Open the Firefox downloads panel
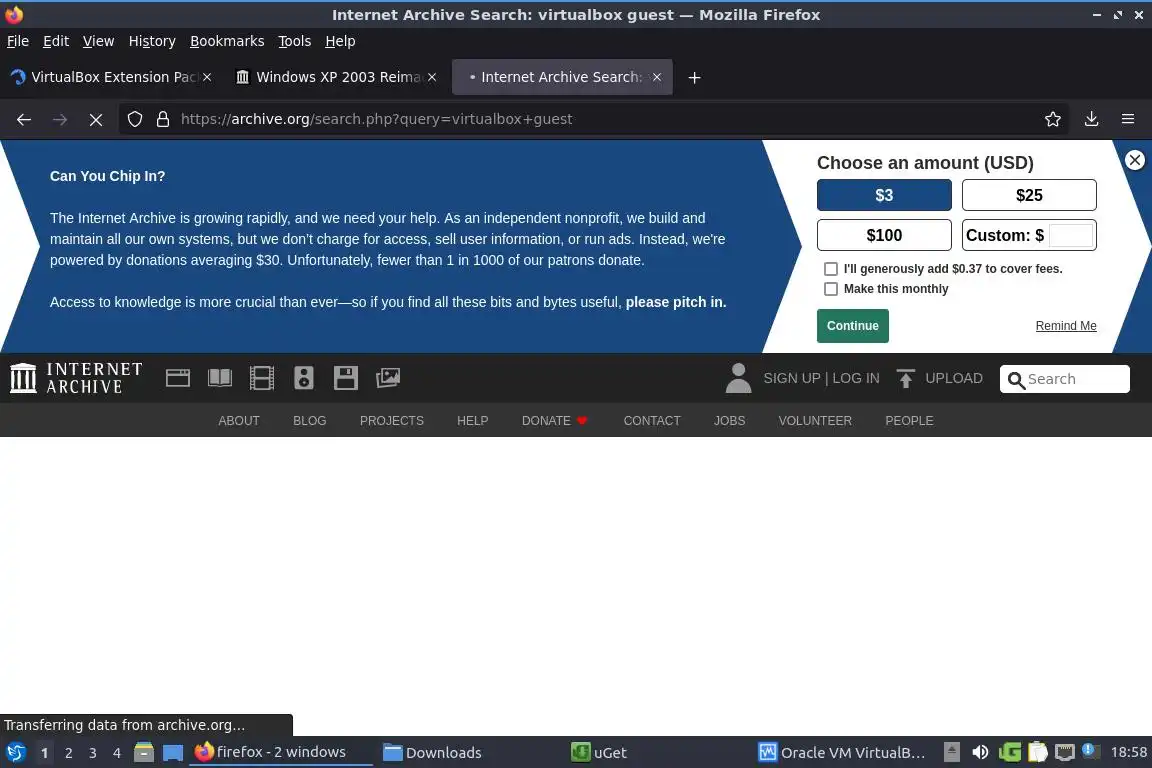1152x768 pixels. tap(1091, 119)
